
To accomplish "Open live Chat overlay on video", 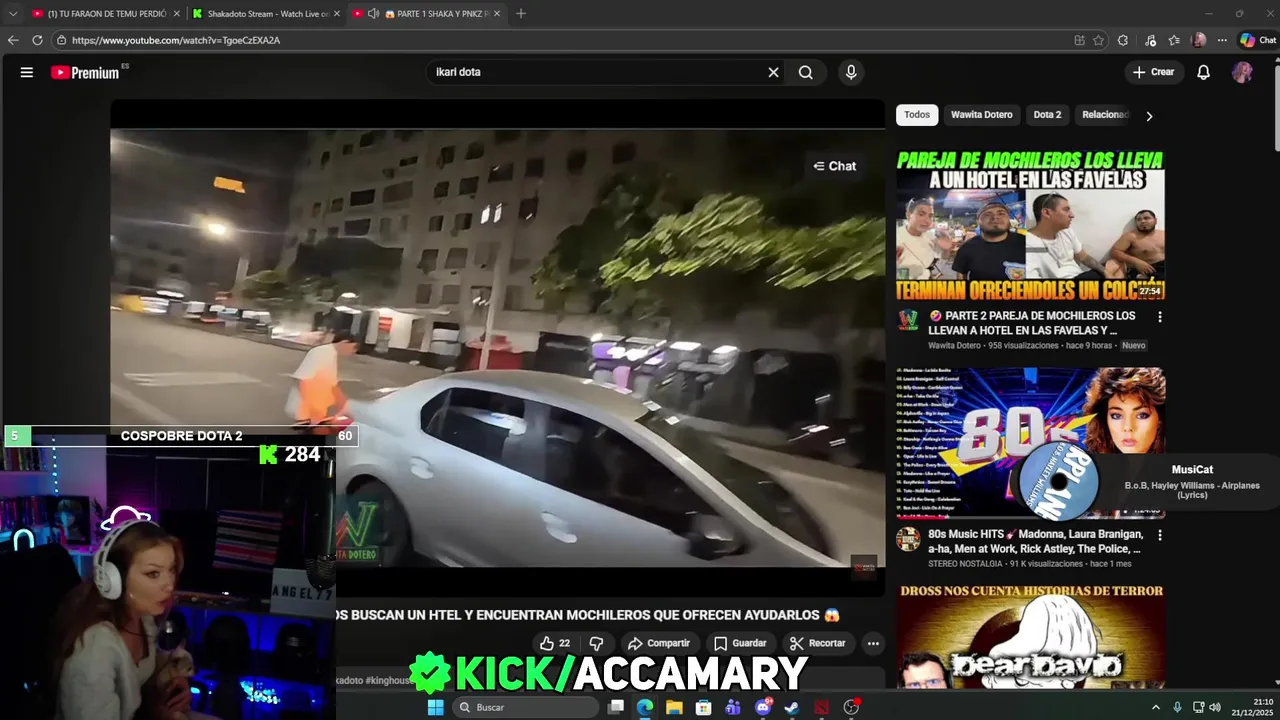I will tap(835, 166).
